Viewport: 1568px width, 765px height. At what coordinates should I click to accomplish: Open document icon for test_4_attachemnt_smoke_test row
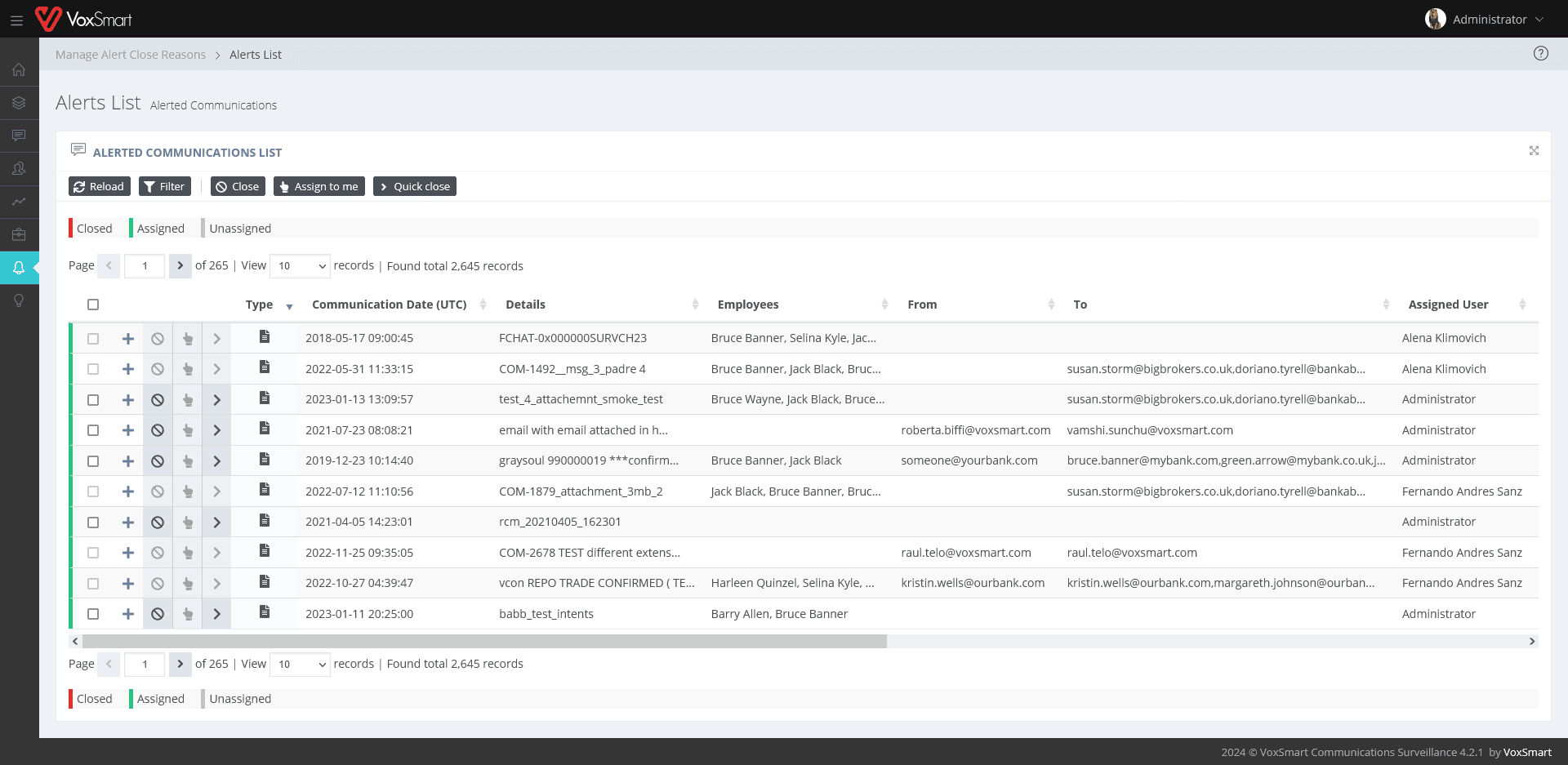(x=265, y=398)
